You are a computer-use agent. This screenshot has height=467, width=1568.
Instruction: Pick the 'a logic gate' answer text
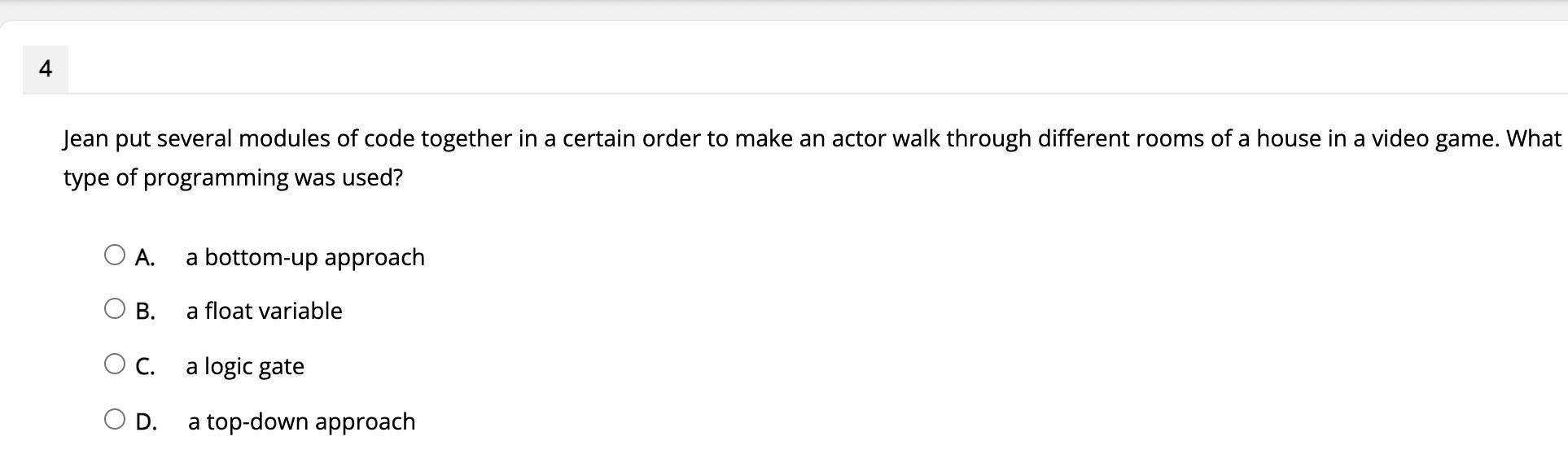click(245, 366)
